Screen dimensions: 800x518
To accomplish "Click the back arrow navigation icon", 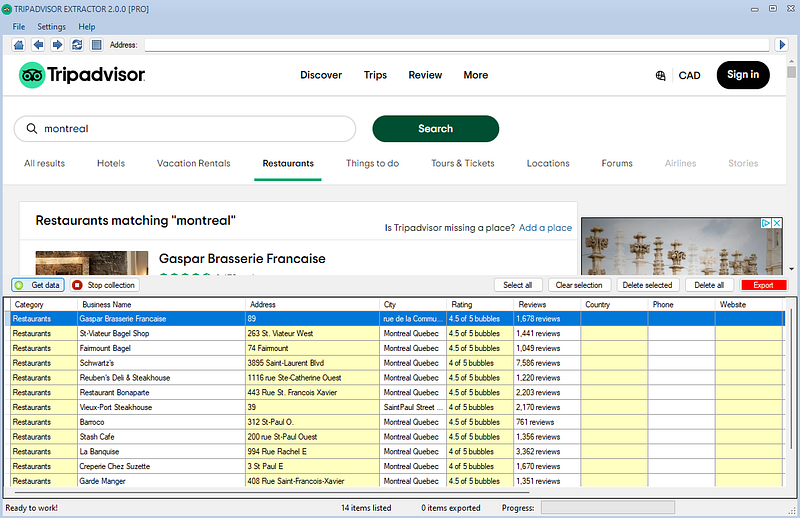I will click(38, 45).
